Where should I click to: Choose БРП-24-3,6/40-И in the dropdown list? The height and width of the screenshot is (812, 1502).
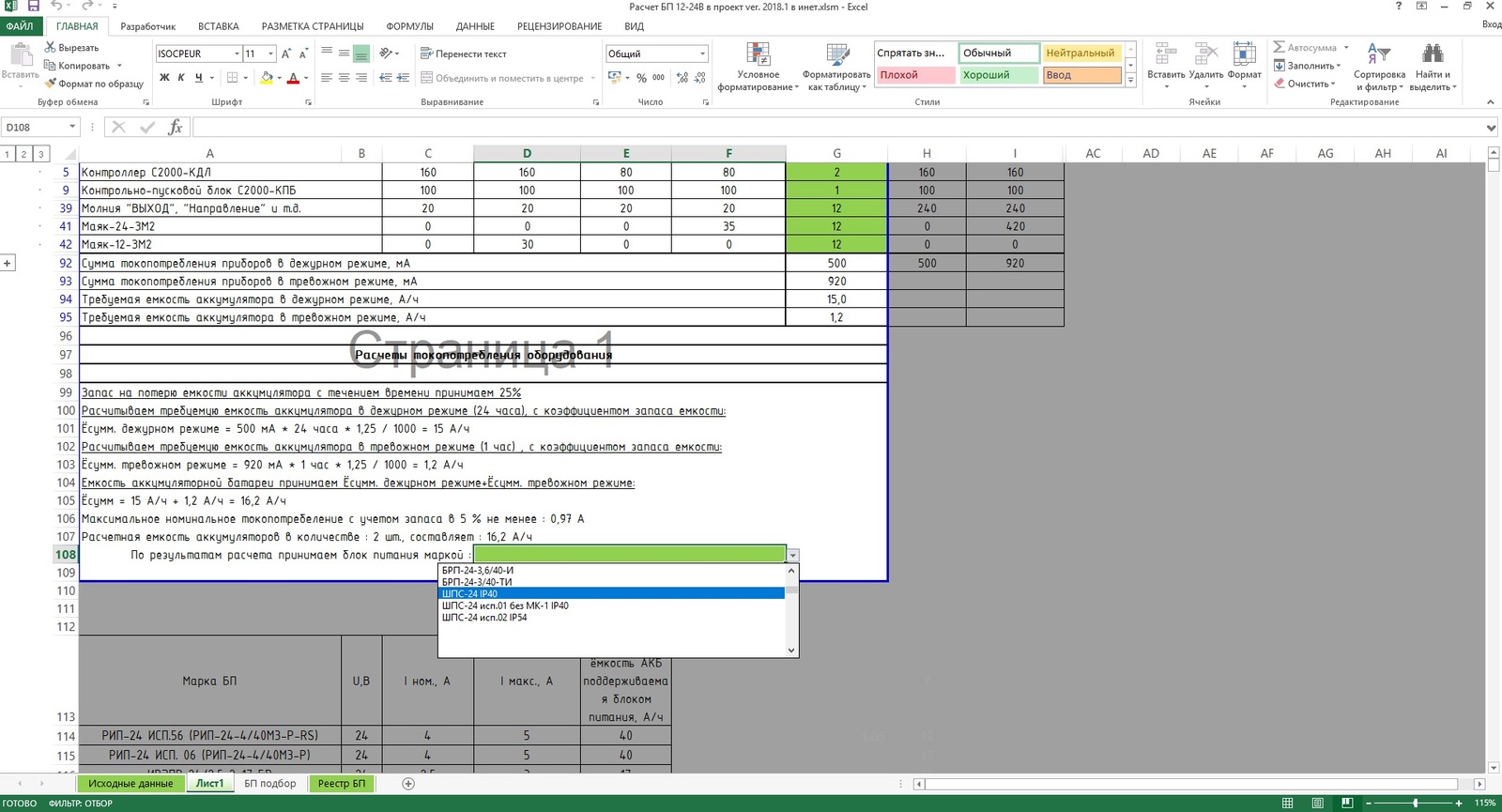click(x=612, y=570)
